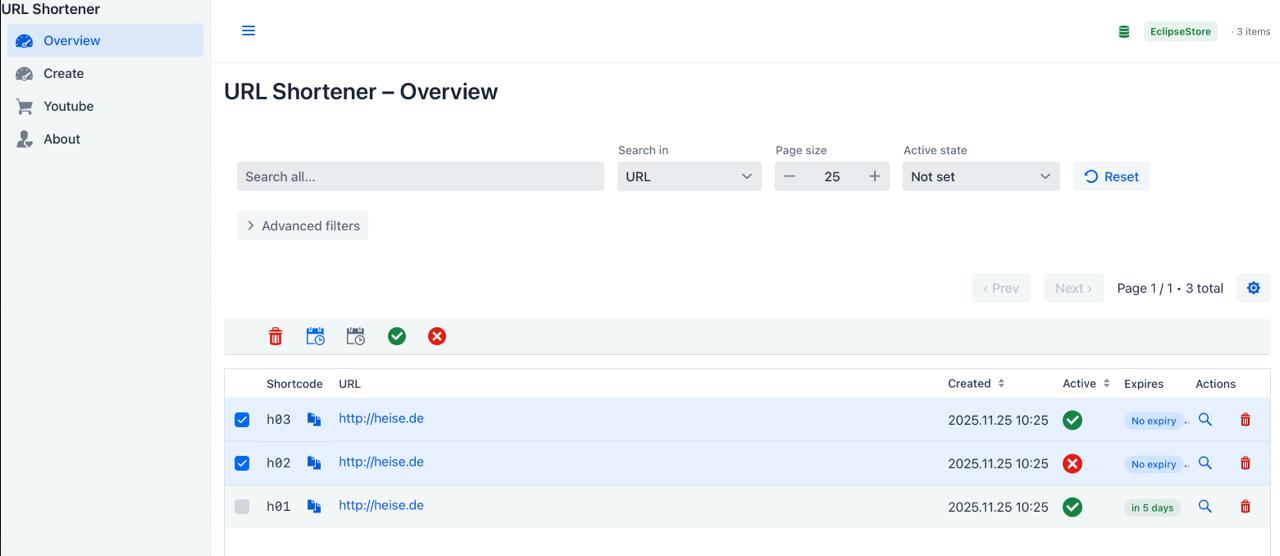The height and width of the screenshot is (556, 1280).
Task: Click the hamburger menu toggle icon
Action: tap(248, 31)
